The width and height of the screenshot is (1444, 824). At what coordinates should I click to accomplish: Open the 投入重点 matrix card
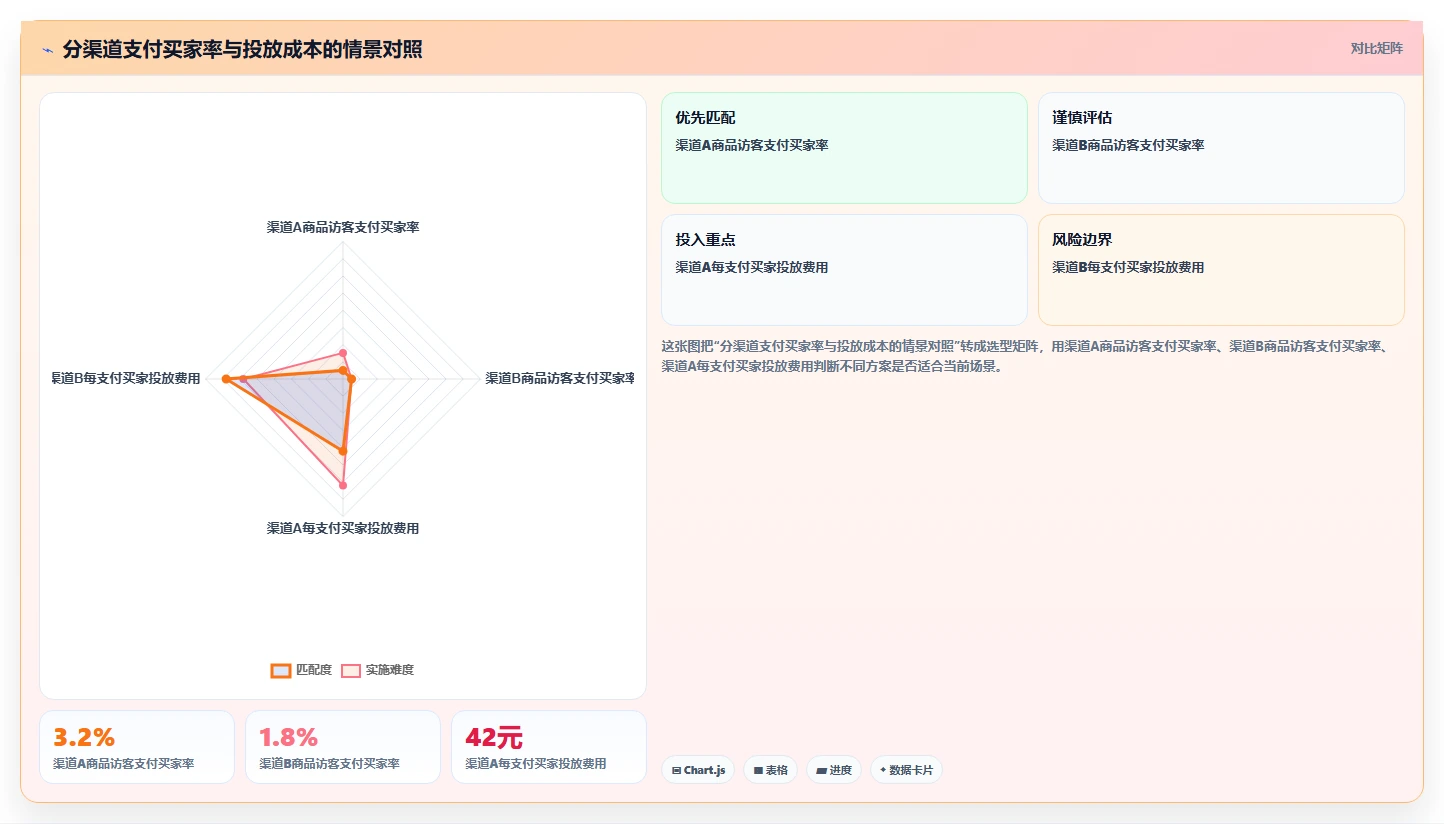(844, 270)
